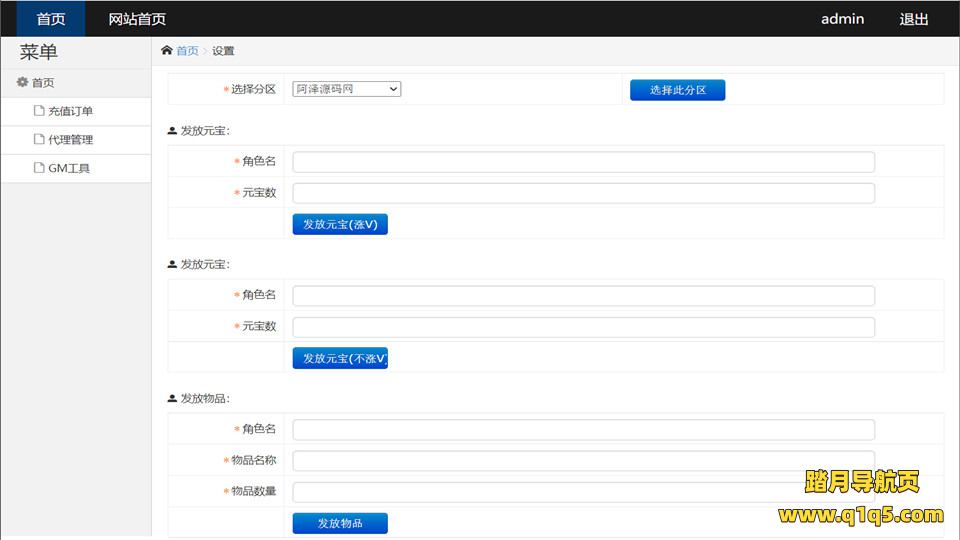Open 充值订单 in the sidebar menu

point(70,111)
